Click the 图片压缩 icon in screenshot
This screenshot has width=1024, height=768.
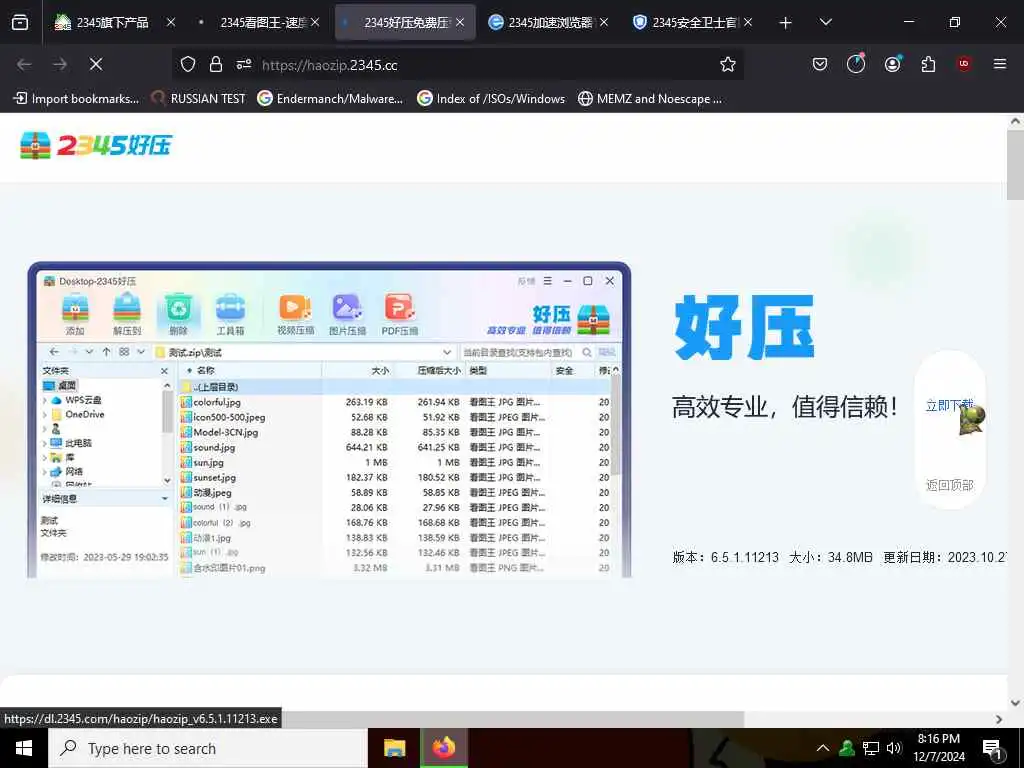click(x=347, y=315)
